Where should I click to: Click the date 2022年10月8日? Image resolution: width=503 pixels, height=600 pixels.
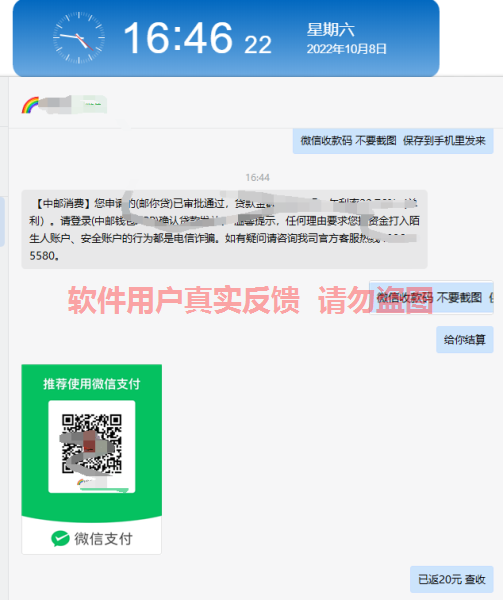[347, 49]
